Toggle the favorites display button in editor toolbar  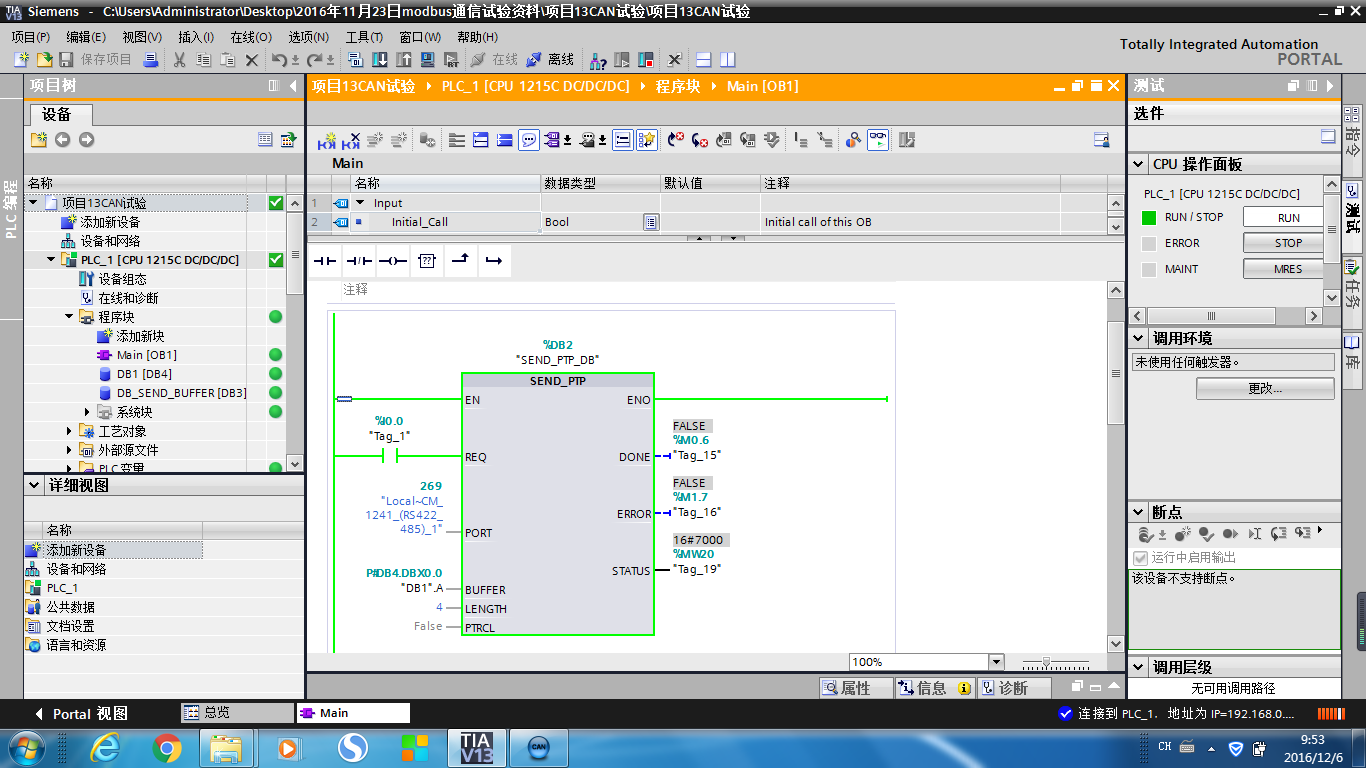(647, 140)
